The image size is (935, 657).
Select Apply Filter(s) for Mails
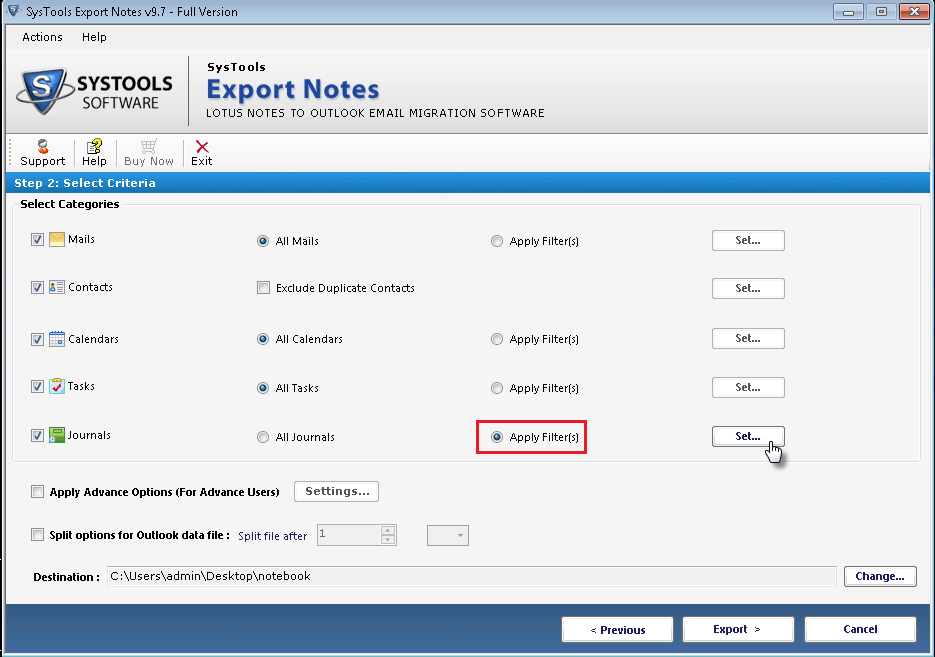point(496,241)
